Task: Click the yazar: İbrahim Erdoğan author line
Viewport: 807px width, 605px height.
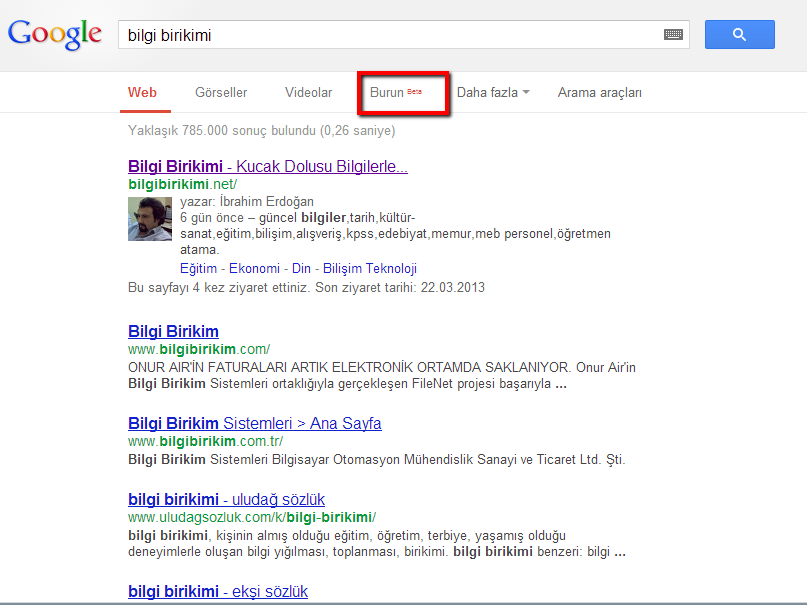Action: click(247, 202)
